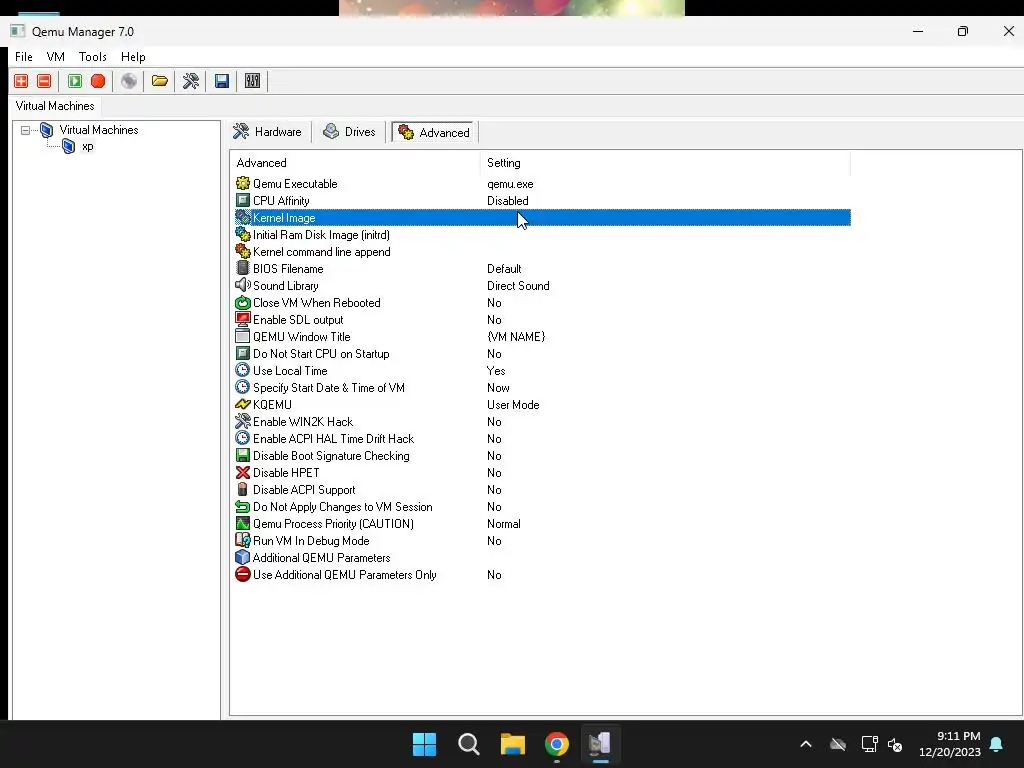This screenshot has width=1024, height=768.
Task: Click the KQEMU yellow icon
Action: pyautogui.click(x=243, y=404)
